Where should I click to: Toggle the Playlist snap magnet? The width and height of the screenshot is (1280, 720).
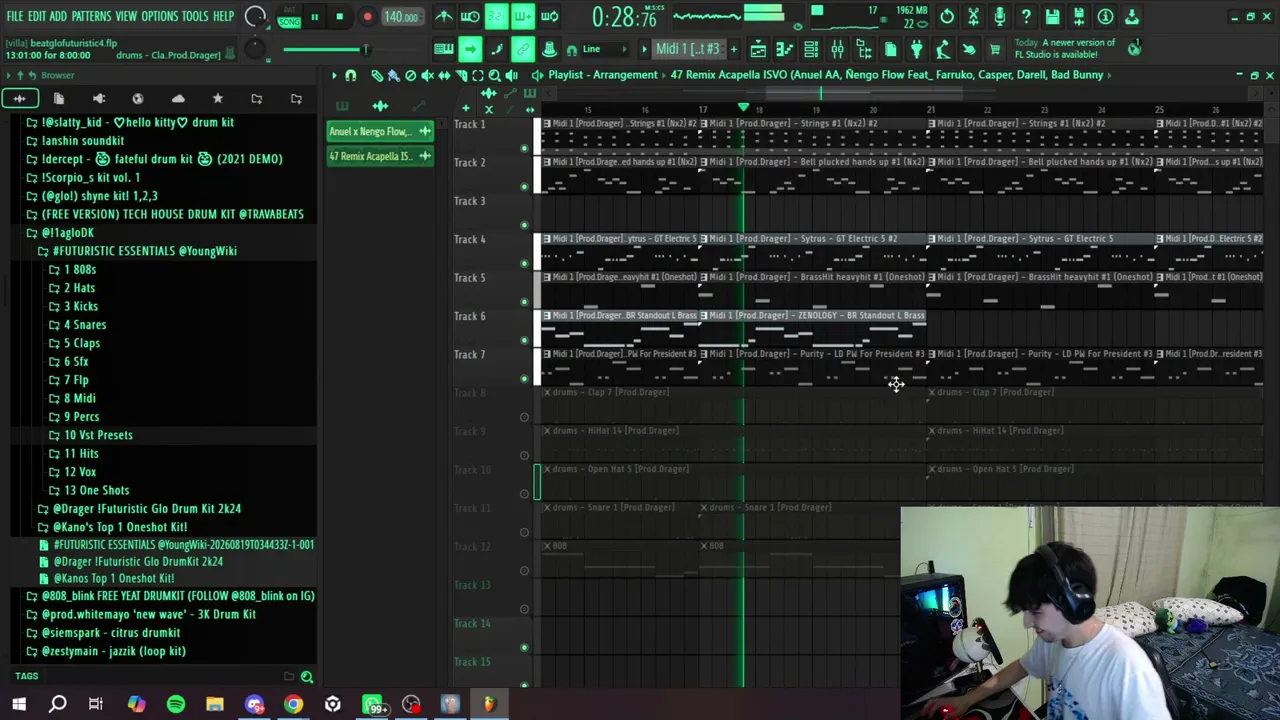tap(351, 75)
